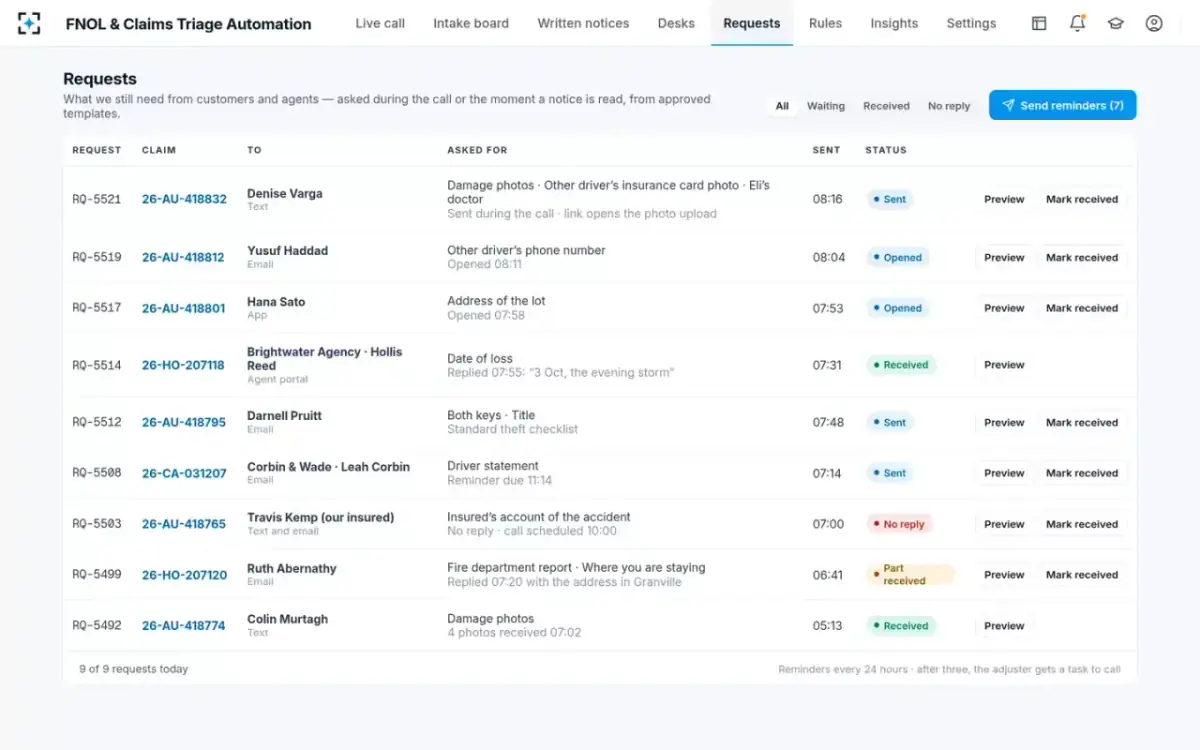Click the No reply status badge

[x=899, y=524]
